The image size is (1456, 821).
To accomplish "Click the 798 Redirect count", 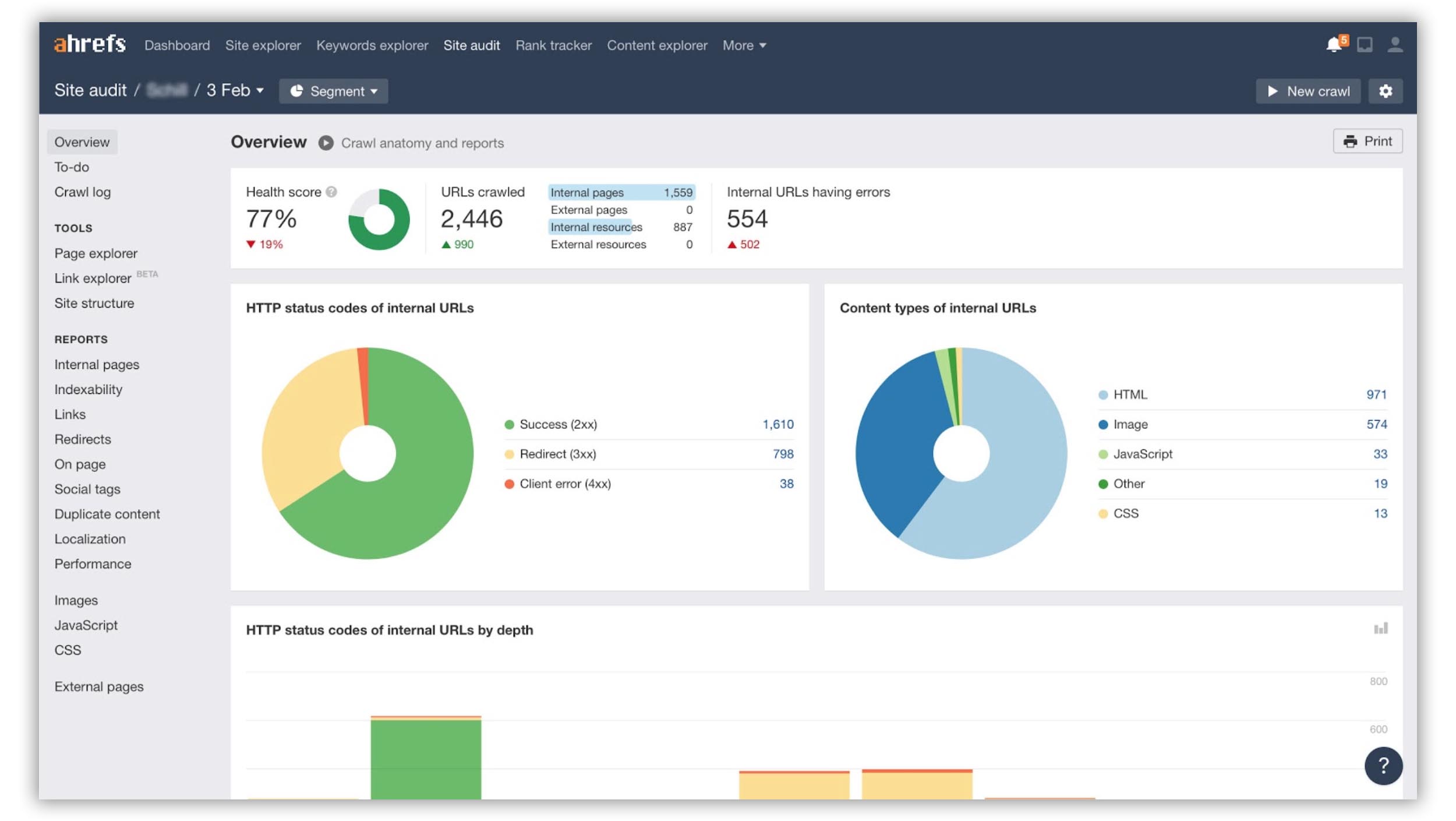I will (x=783, y=454).
